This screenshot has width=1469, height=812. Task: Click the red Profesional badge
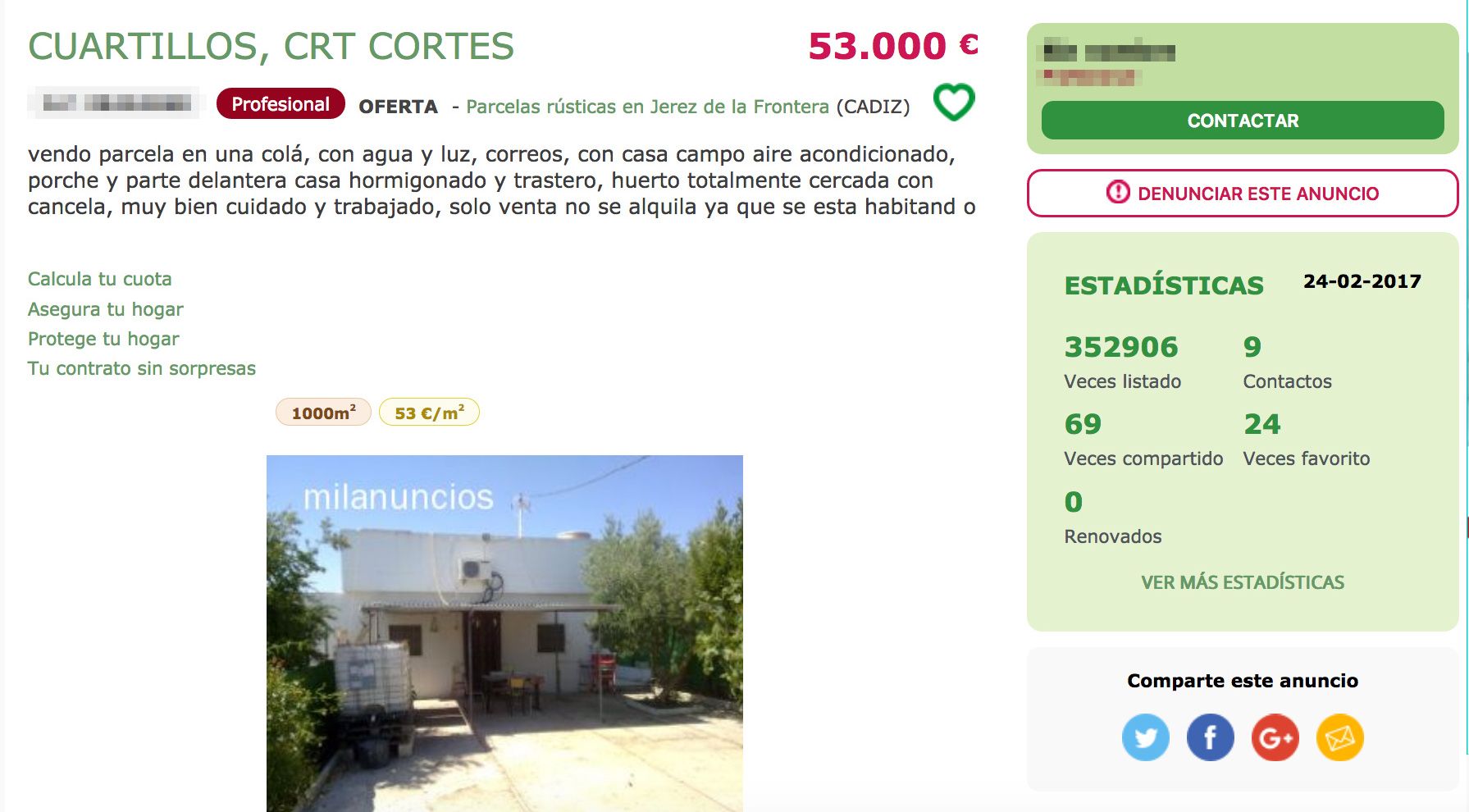pyautogui.click(x=281, y=104)
